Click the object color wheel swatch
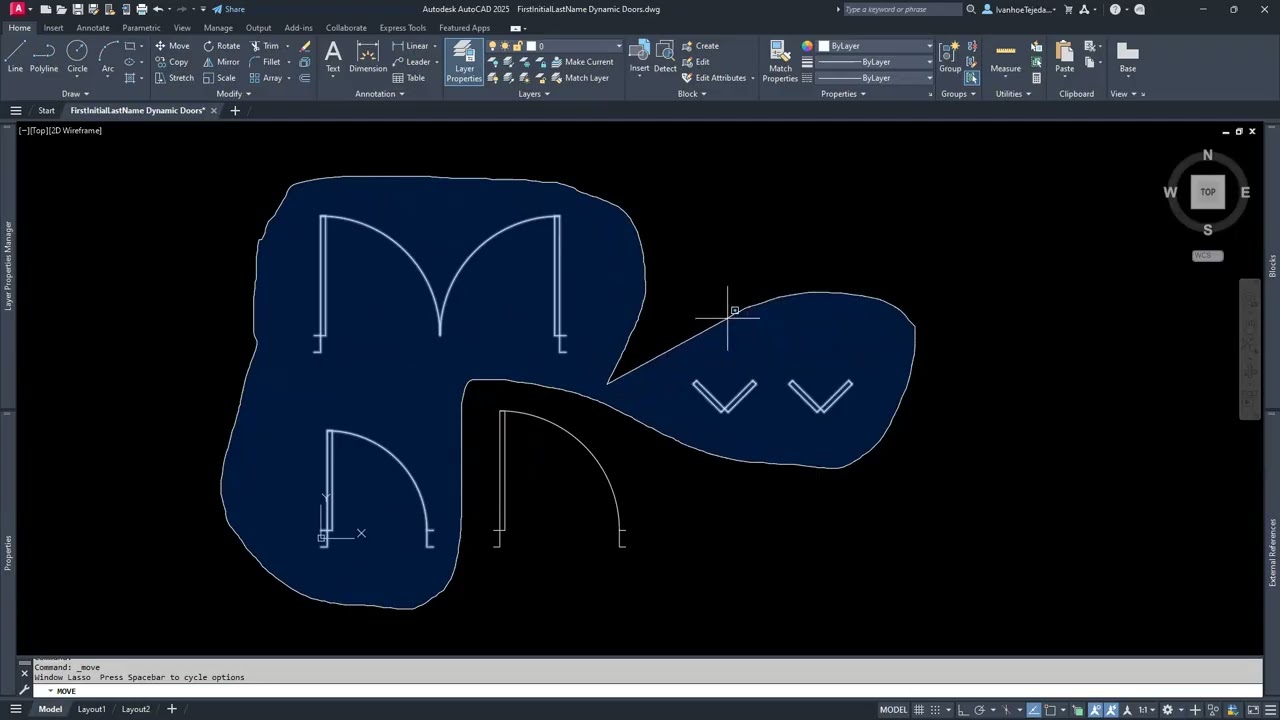 (x=807, y=46)
